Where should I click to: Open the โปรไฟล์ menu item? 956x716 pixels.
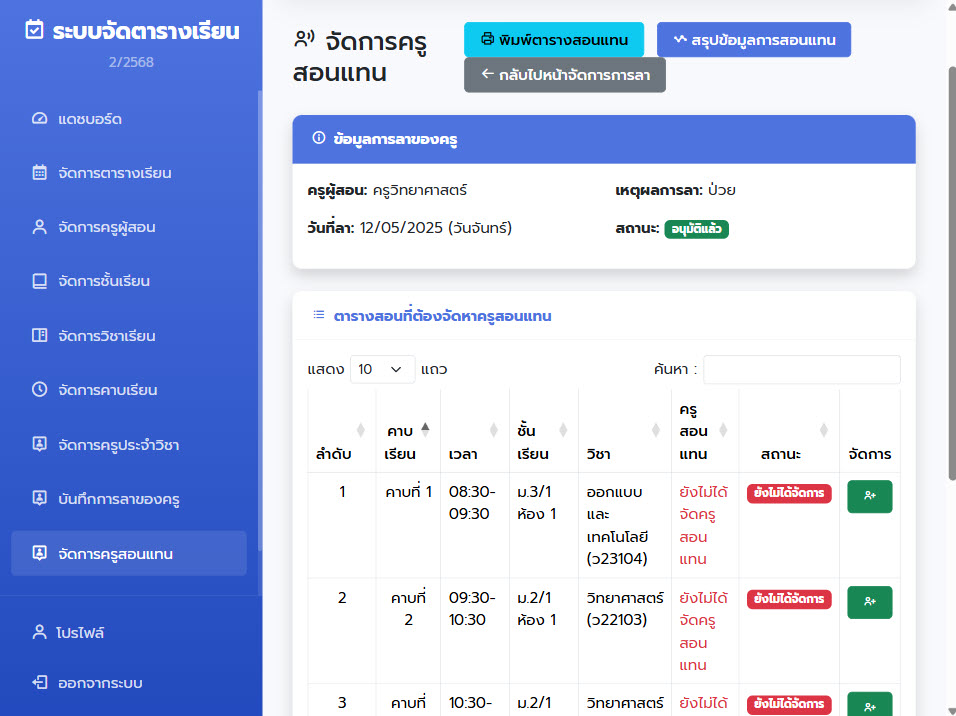[80, 633]
